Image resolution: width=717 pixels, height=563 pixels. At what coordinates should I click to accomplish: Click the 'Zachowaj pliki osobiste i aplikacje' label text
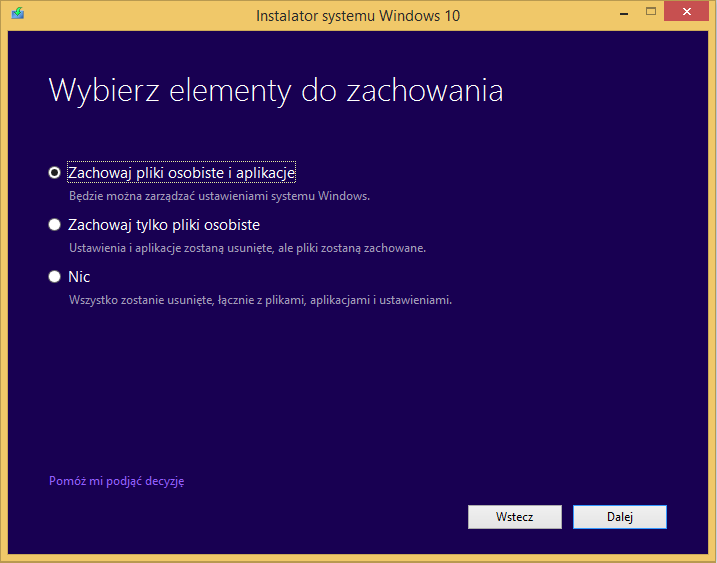(181, 173)
